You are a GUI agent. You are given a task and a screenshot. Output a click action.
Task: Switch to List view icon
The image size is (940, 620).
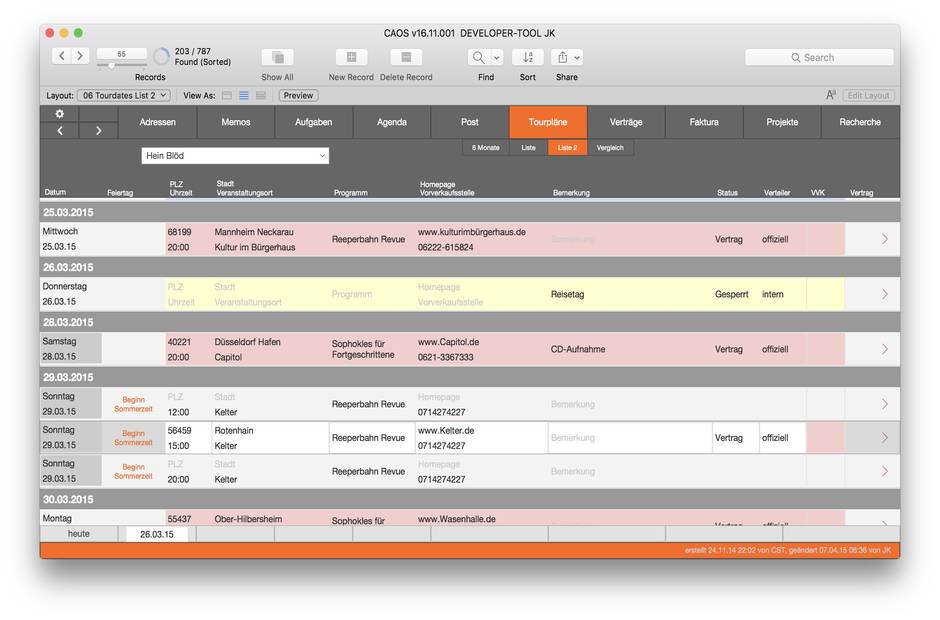pos(244,95)
